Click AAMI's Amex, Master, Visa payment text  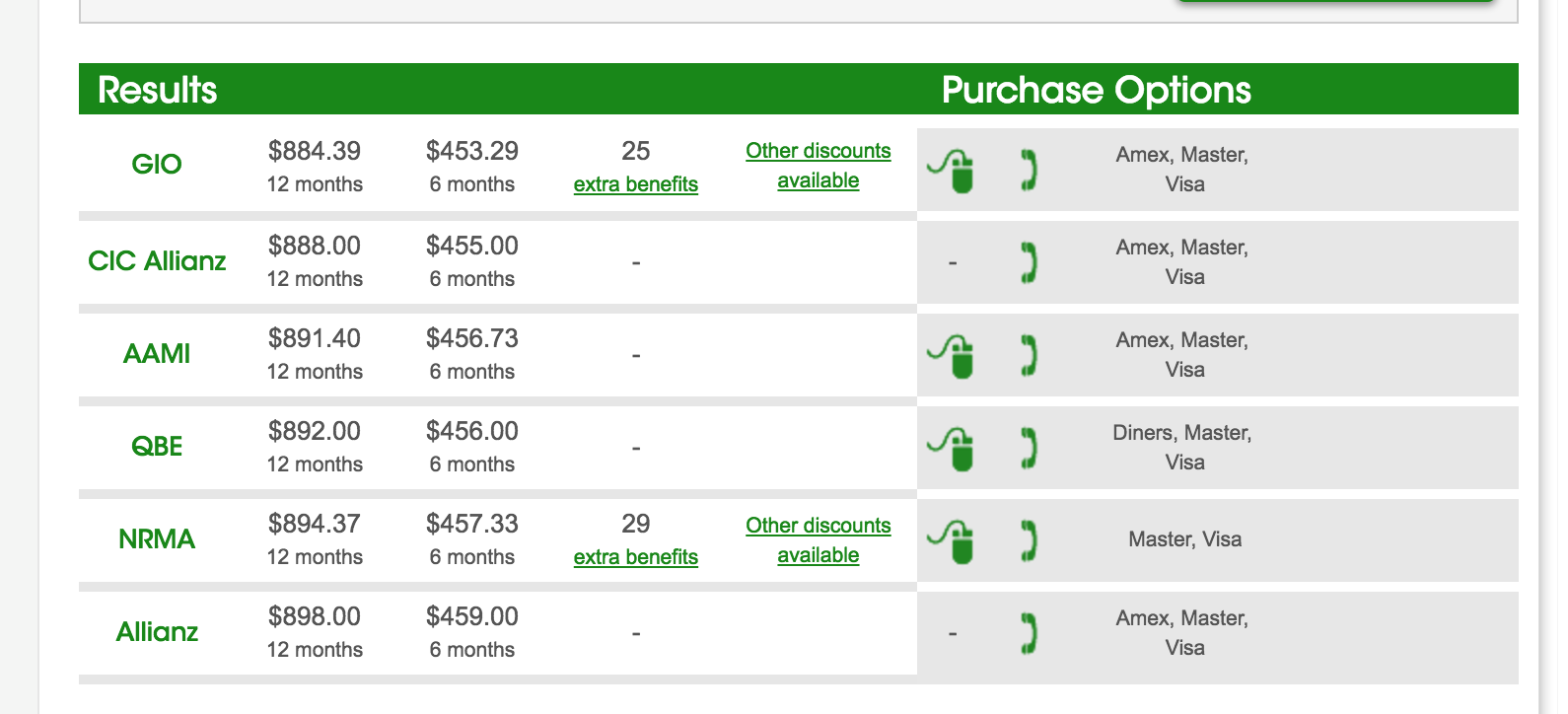click(x=1182, y=355)
